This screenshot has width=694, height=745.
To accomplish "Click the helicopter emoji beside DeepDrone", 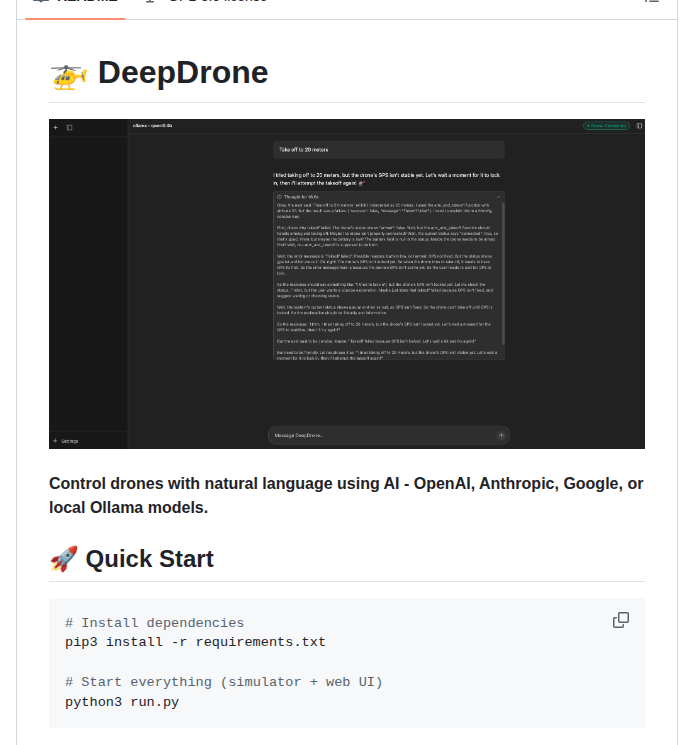I will (x=69, y=76).
